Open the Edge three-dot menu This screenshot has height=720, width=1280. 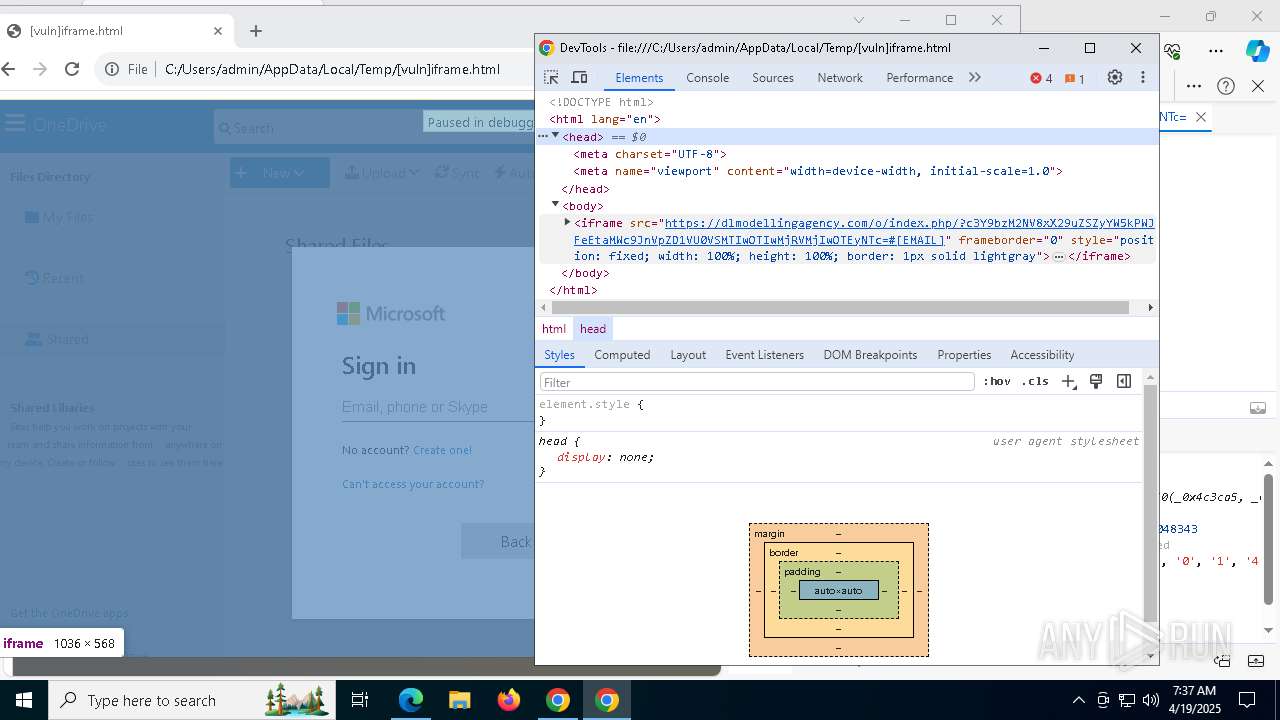(1216, 50)
